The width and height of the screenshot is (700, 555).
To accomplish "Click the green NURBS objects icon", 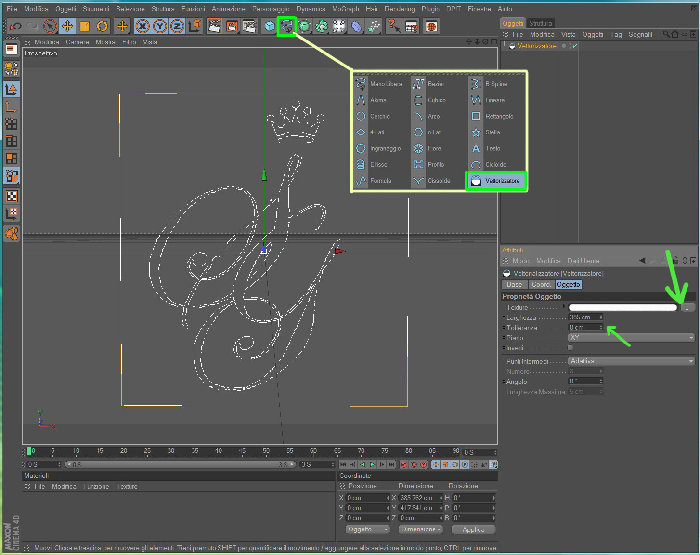I will point(304,26).
